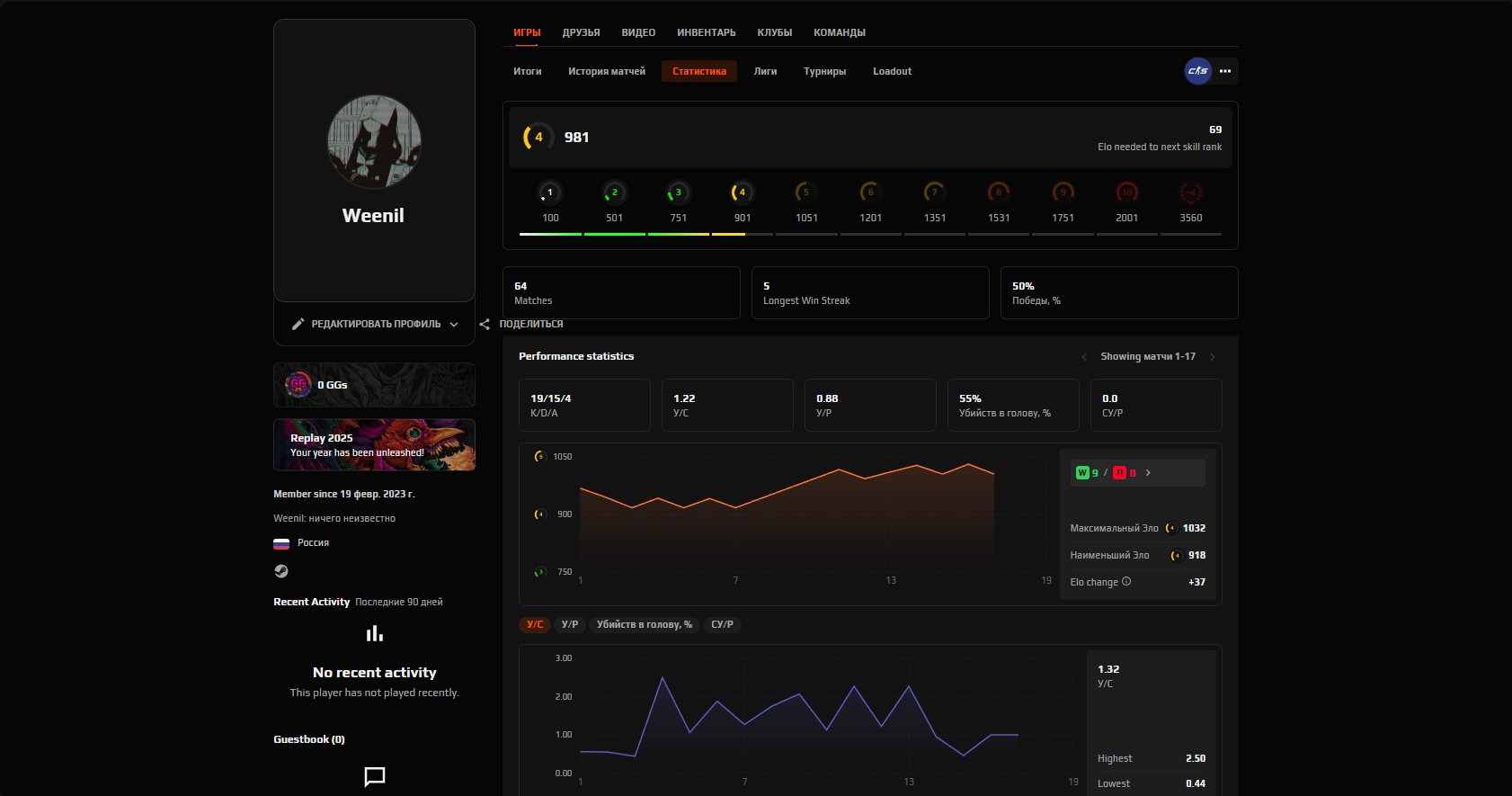This screenshot has height=796, width=1512.
Task: Open История матчей sub-tab
Action: click(x=607, y=71)
